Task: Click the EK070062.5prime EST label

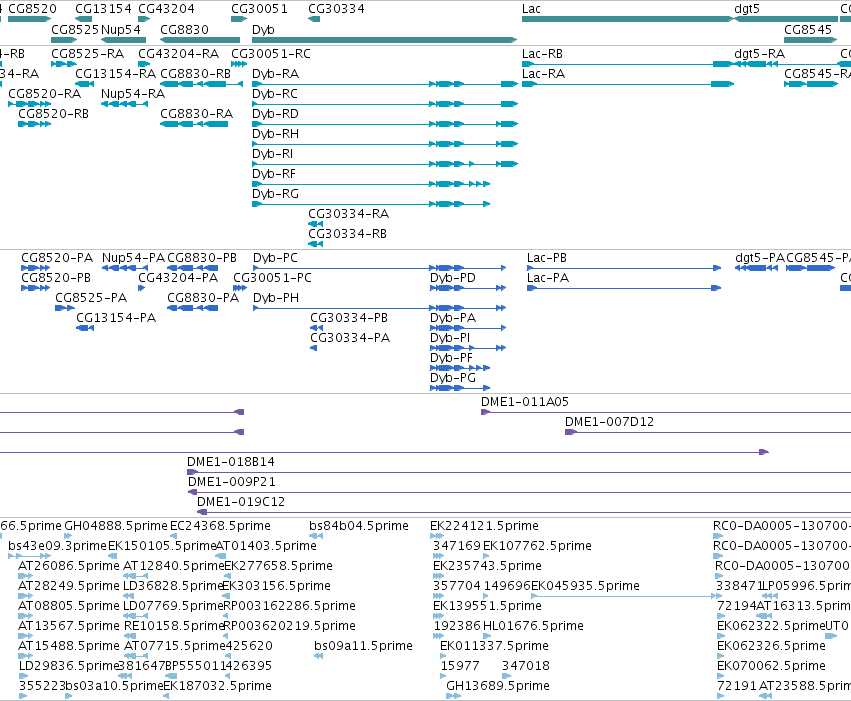Action: [771, 666]
